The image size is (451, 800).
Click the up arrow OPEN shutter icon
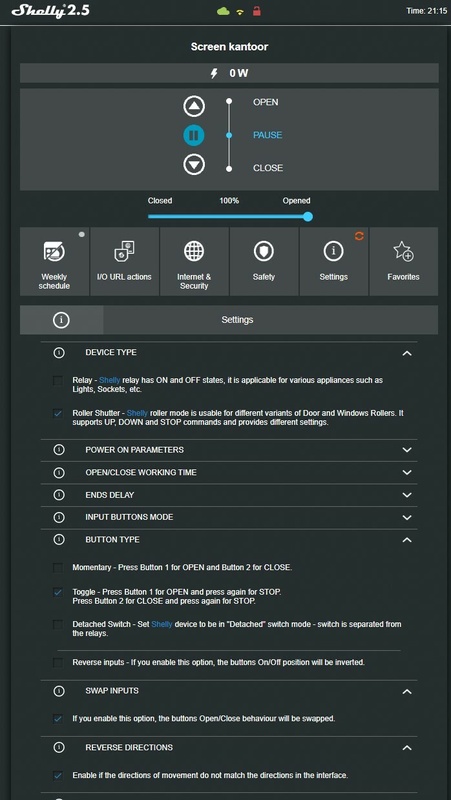[194, 106]
